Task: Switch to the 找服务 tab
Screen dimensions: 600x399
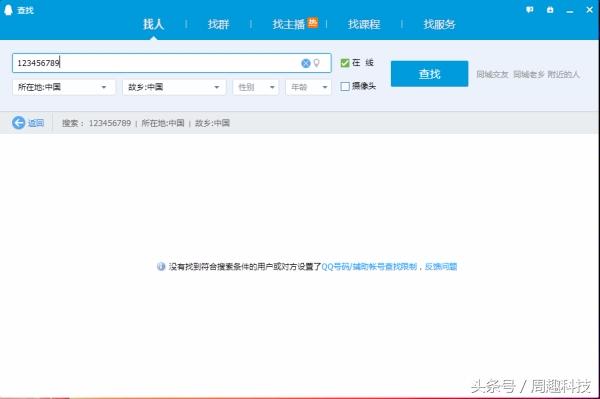Action: tap(439, 24)
